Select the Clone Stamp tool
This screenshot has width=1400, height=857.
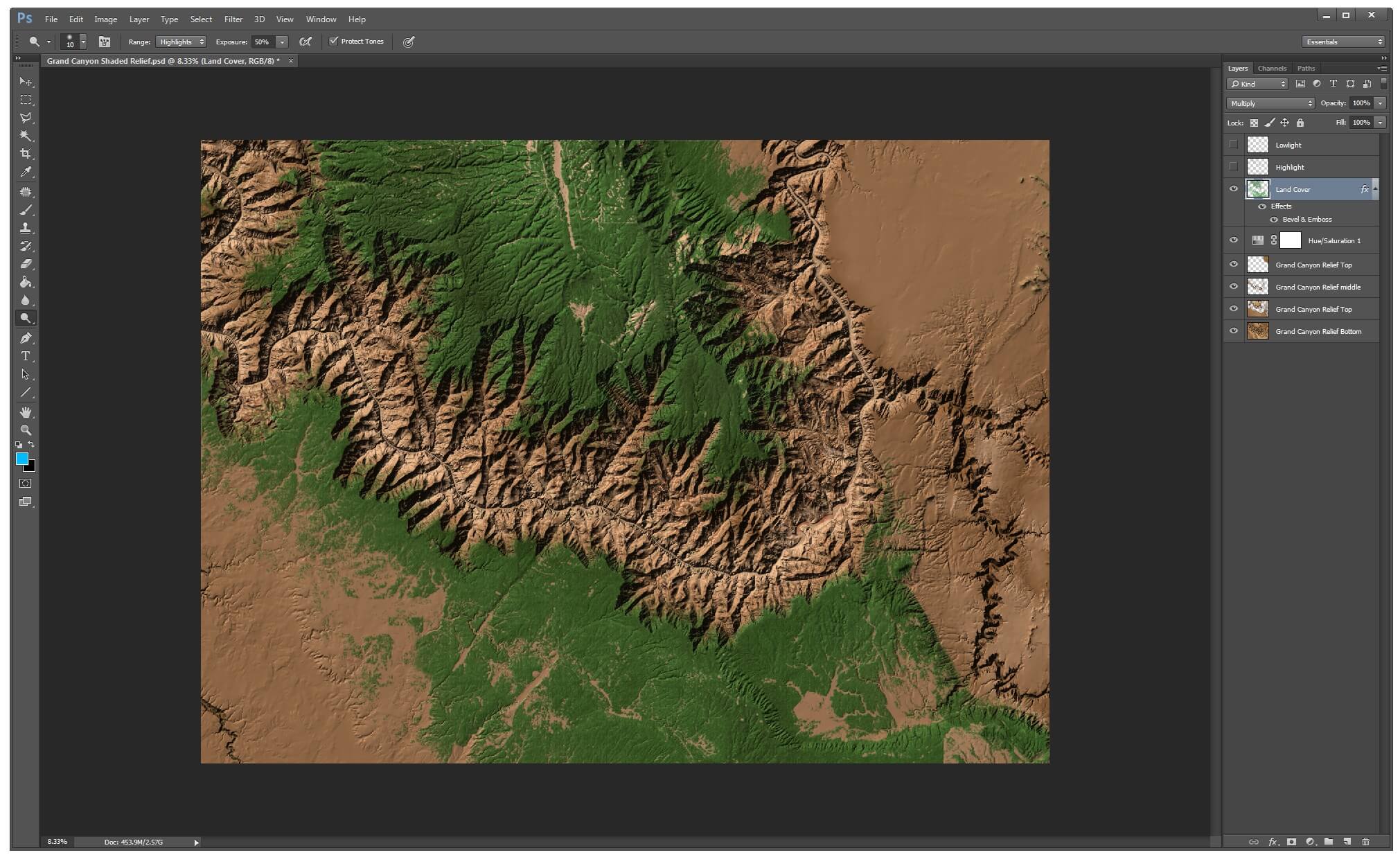[x=26, y=228]
